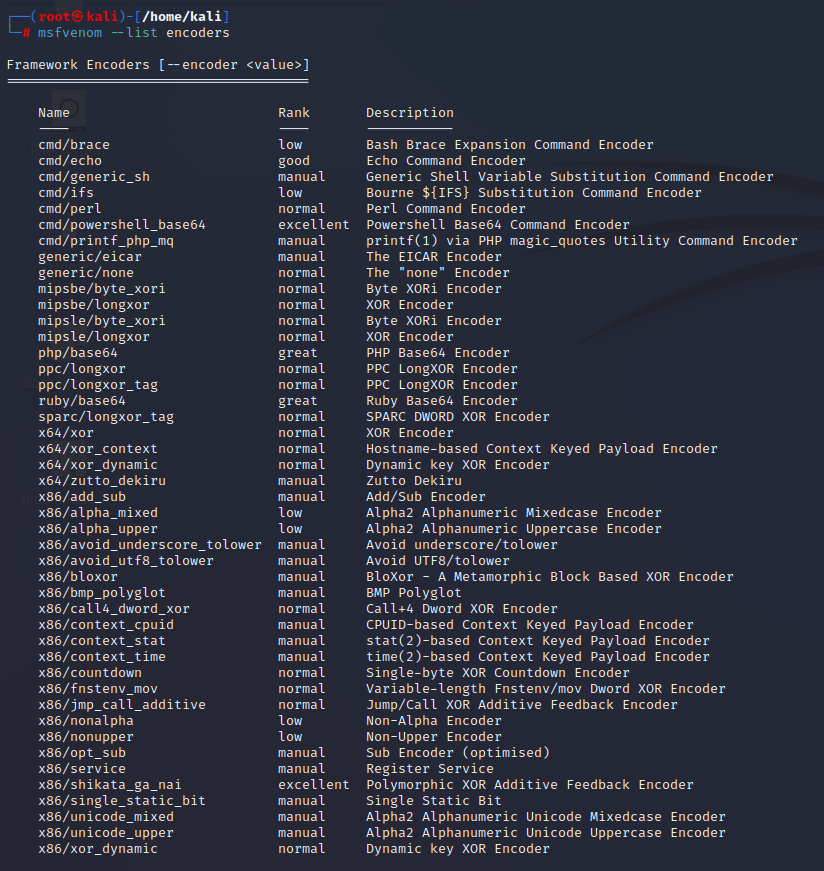Select the generic/eicar entry

pyautogui.click(x=89, y=257)
